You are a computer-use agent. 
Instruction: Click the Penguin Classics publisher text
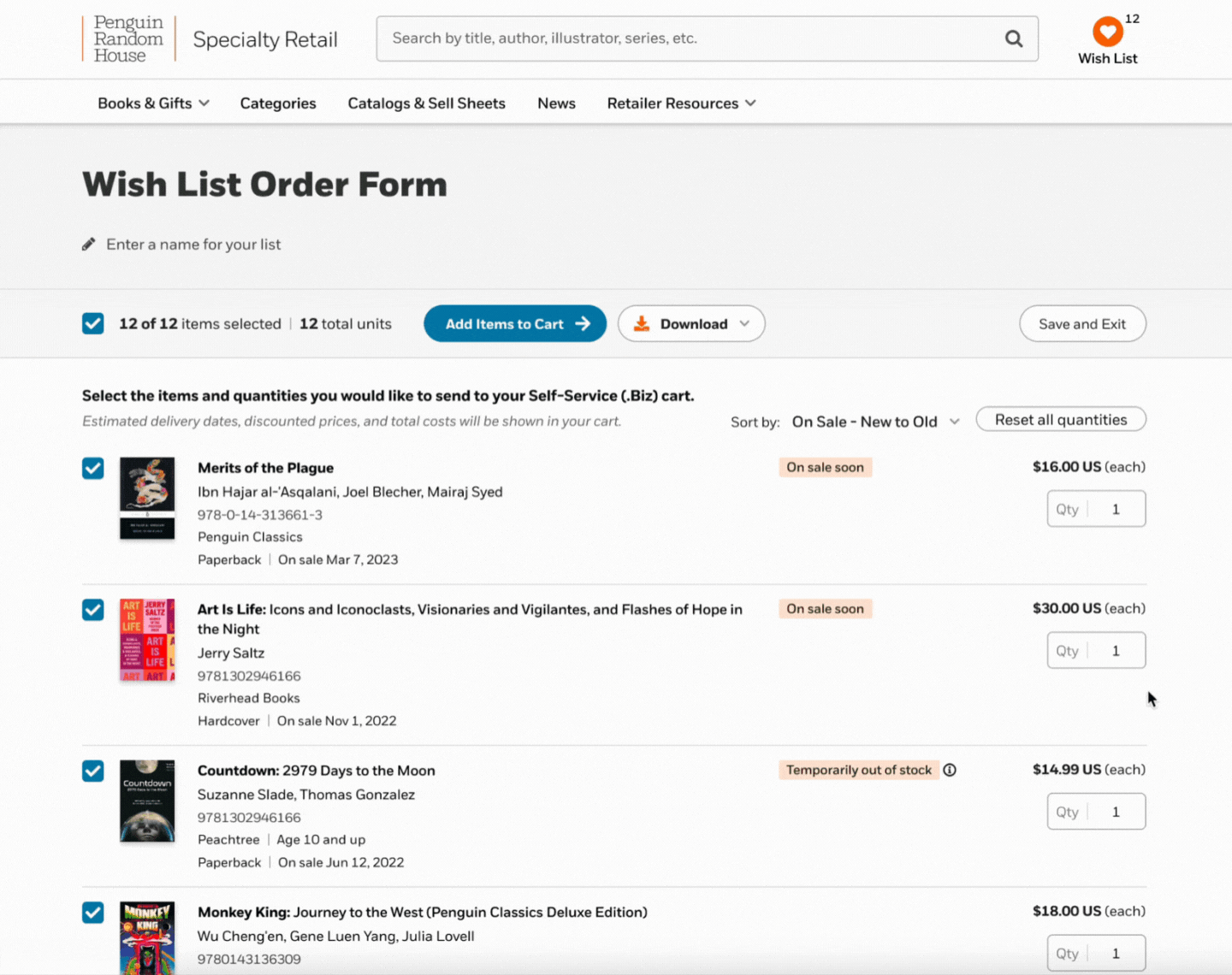[x=250, y=537]
